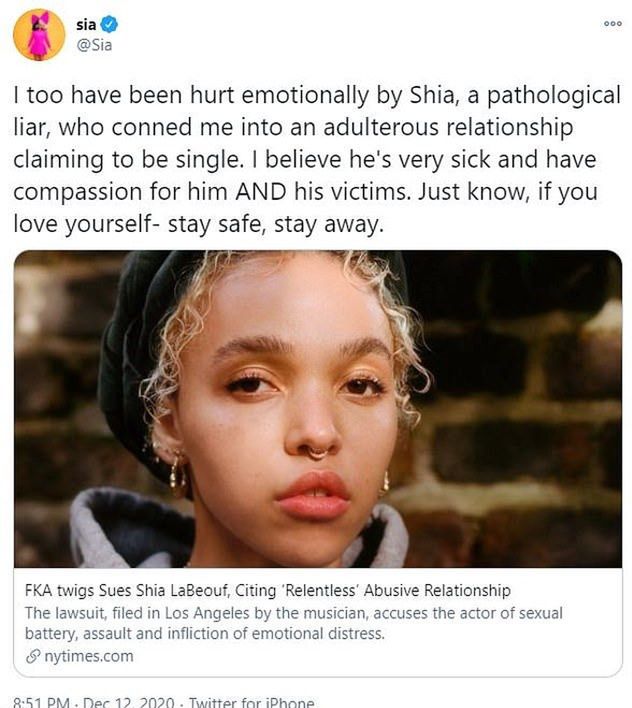Click the display name "sia"
Image resolution: width=632 pixels, height=708 pixels.
(87, 23)
